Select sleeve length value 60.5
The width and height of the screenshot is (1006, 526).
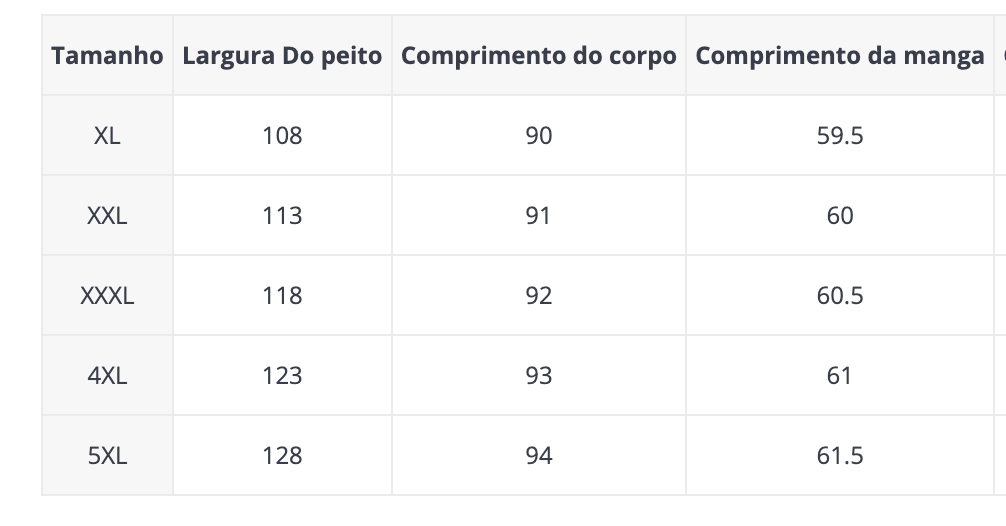840,296
